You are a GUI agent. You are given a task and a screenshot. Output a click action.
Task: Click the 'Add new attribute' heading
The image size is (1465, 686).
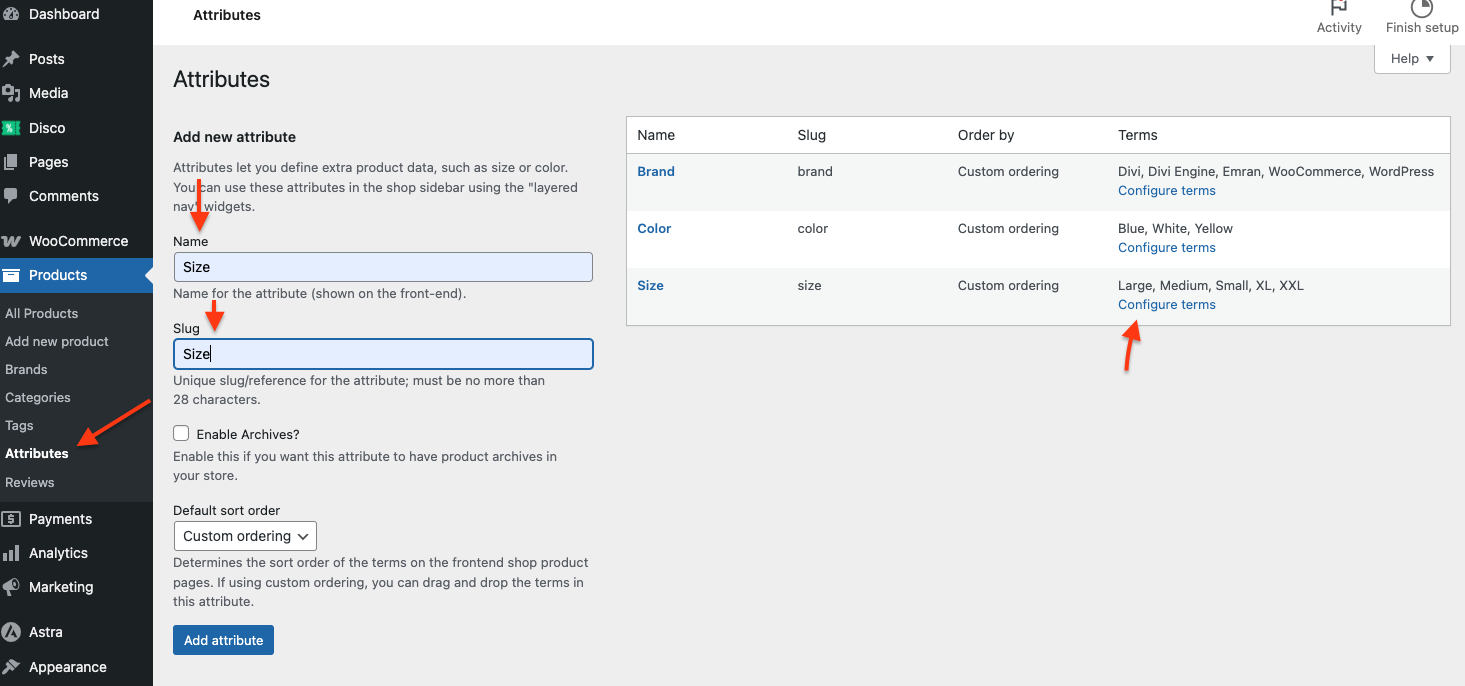235,137
